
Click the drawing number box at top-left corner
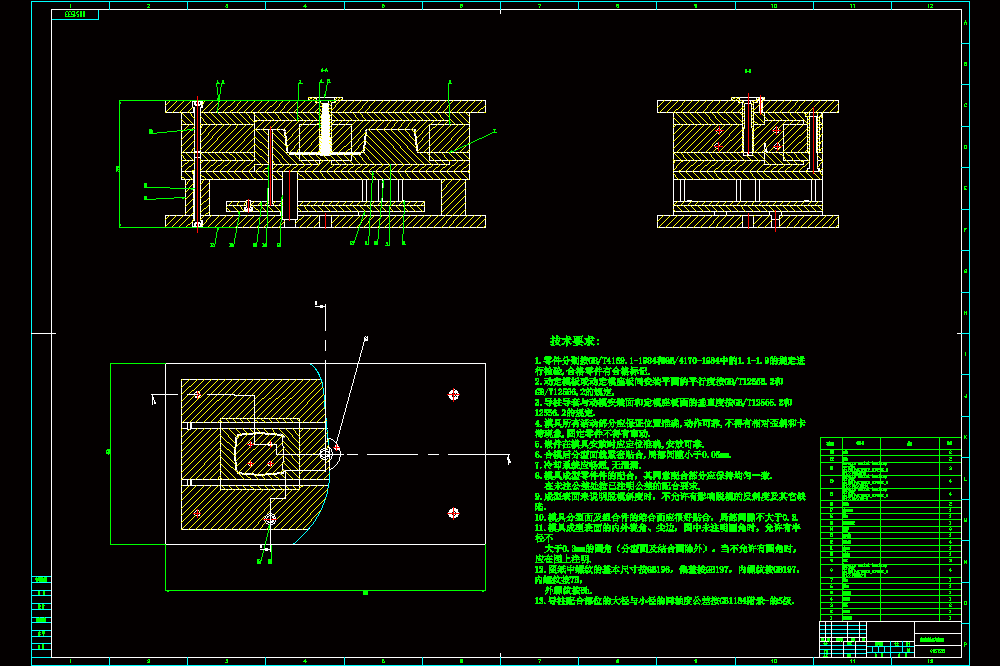click(75, 15)
